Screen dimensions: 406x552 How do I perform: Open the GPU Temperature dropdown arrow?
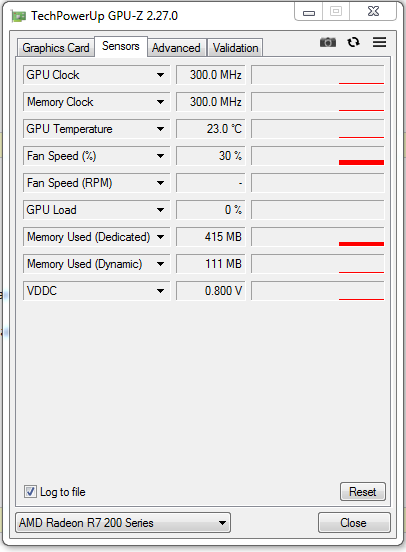(160, 129)
